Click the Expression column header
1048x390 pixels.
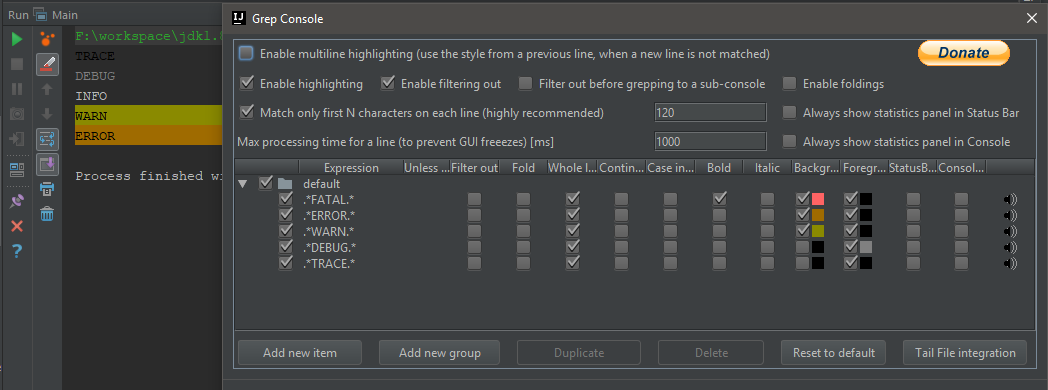pos(351,168)
